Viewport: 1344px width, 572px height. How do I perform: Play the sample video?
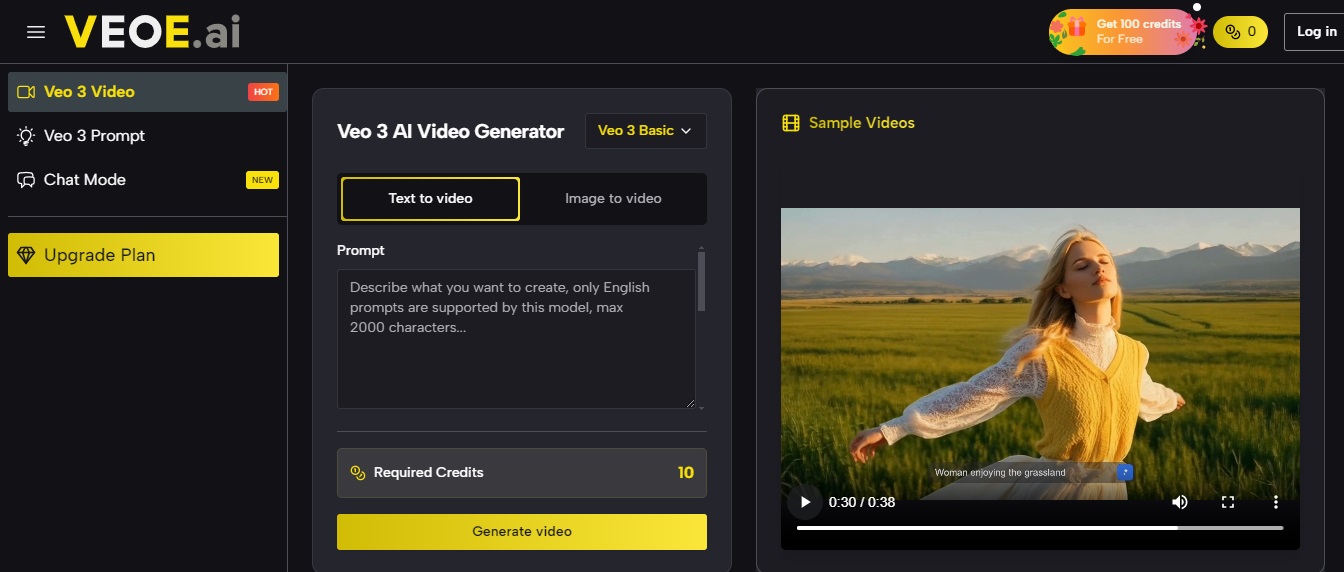click(805, 502)
